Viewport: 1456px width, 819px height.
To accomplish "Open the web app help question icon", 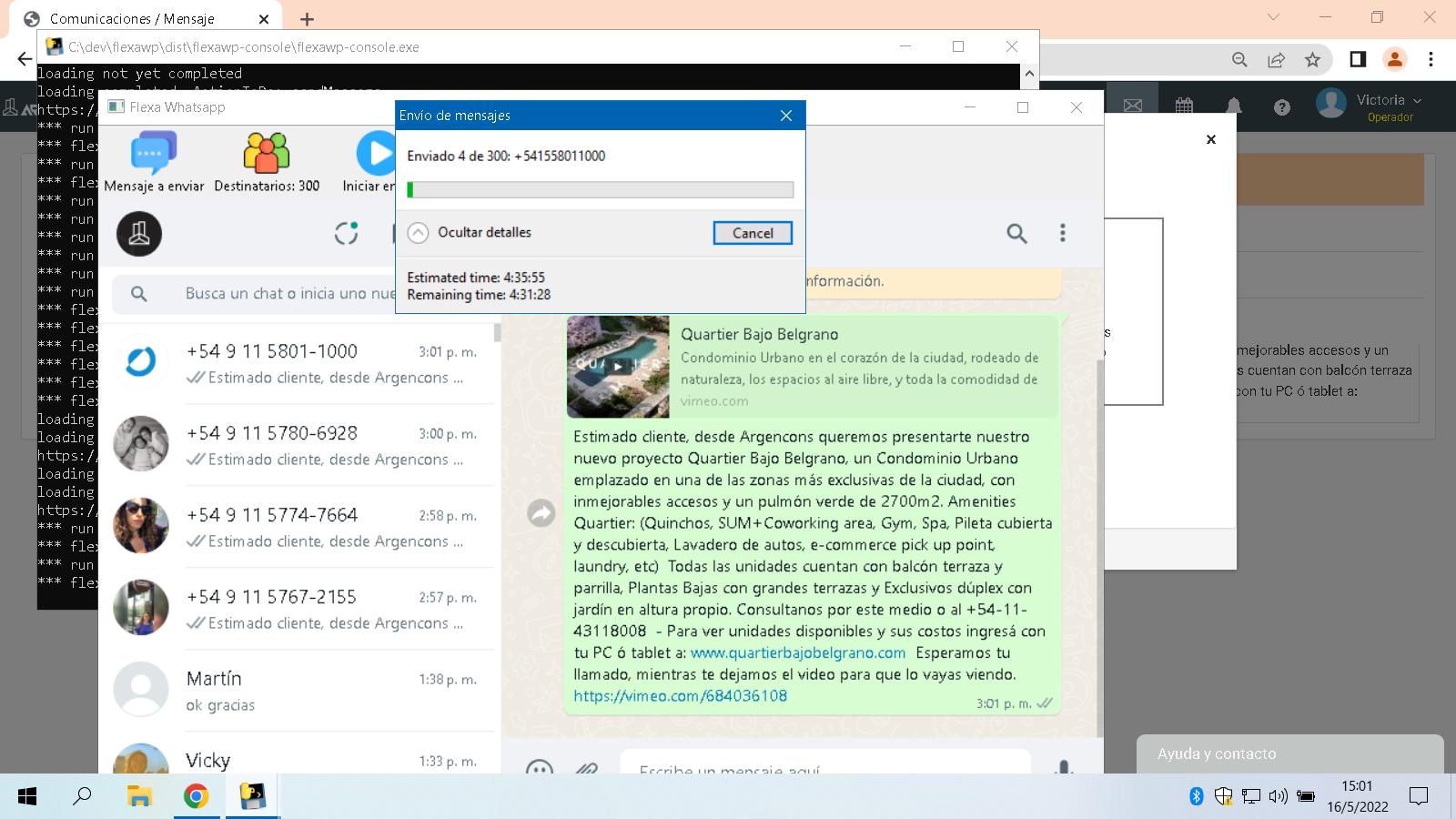I will tap(1282, 107).
